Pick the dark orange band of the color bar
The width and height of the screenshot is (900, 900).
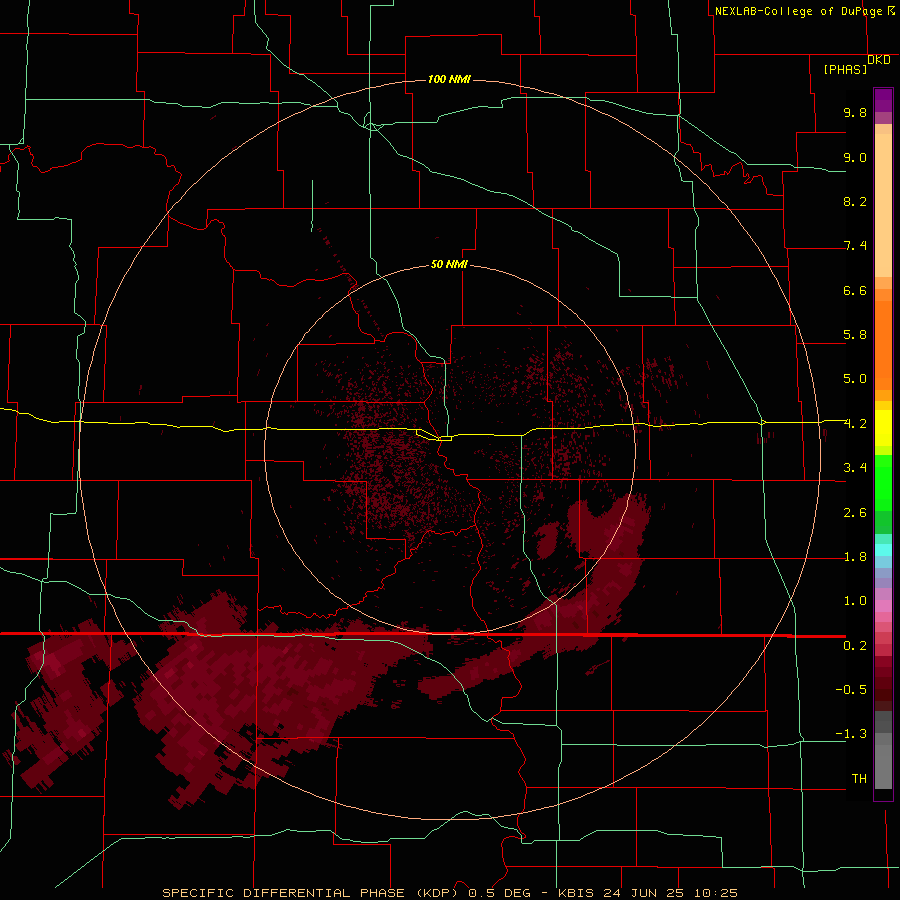883,346
